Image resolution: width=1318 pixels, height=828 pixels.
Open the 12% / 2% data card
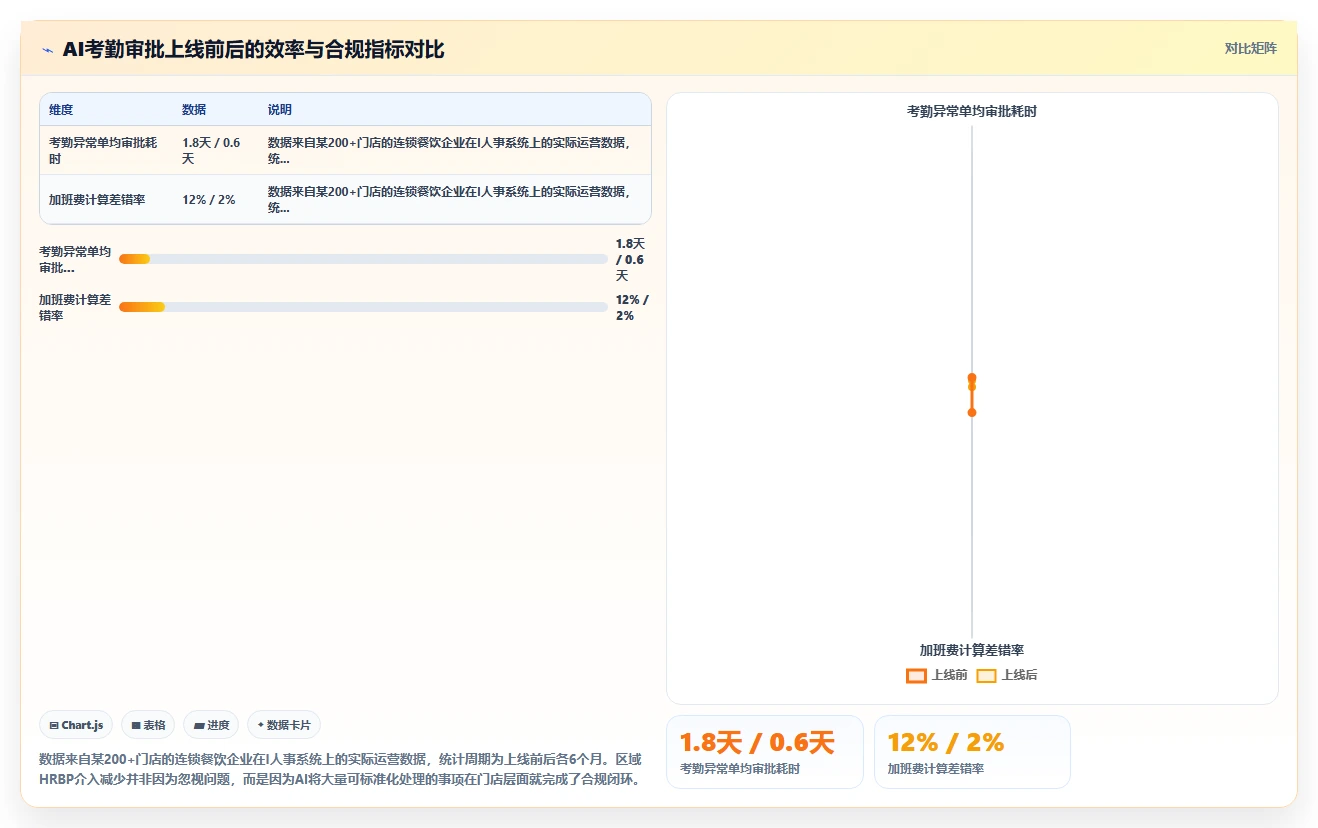972,752
